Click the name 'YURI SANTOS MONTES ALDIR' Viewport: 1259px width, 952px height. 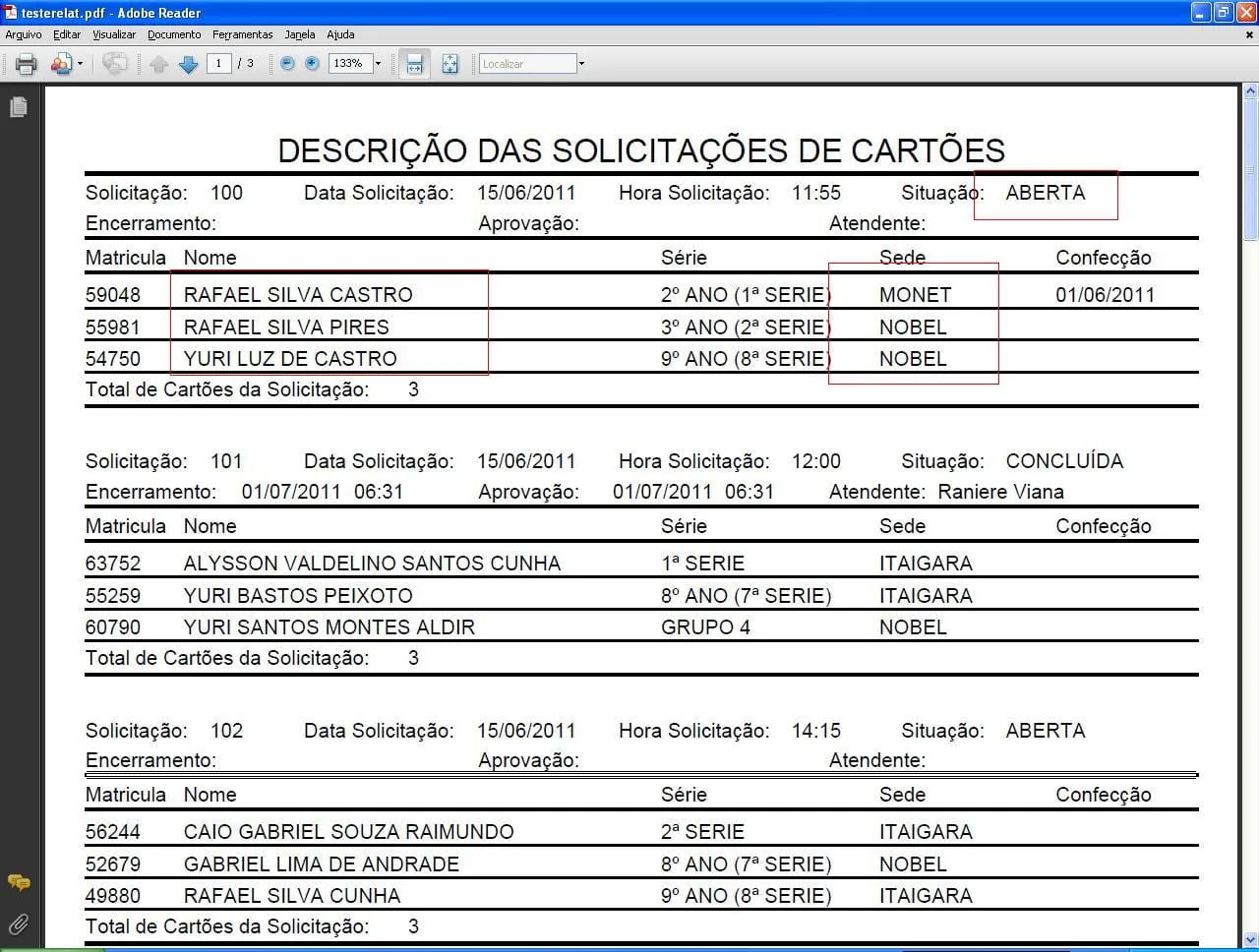(x=330, y=627)
